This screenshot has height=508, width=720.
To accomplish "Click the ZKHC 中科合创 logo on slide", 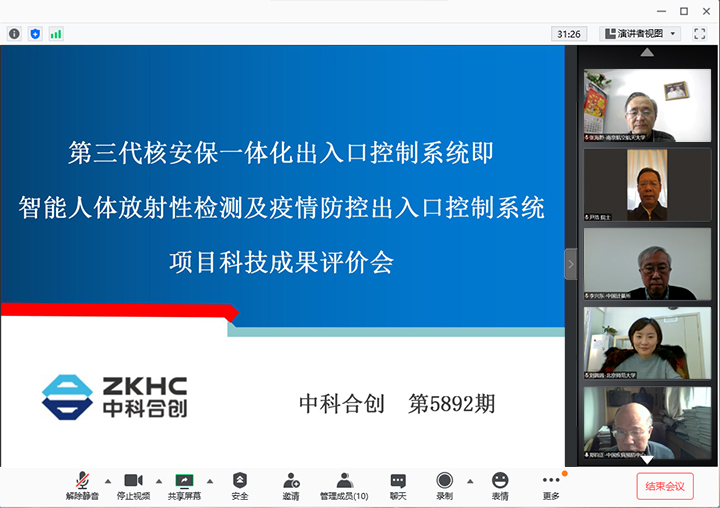I will coord(114,397).
